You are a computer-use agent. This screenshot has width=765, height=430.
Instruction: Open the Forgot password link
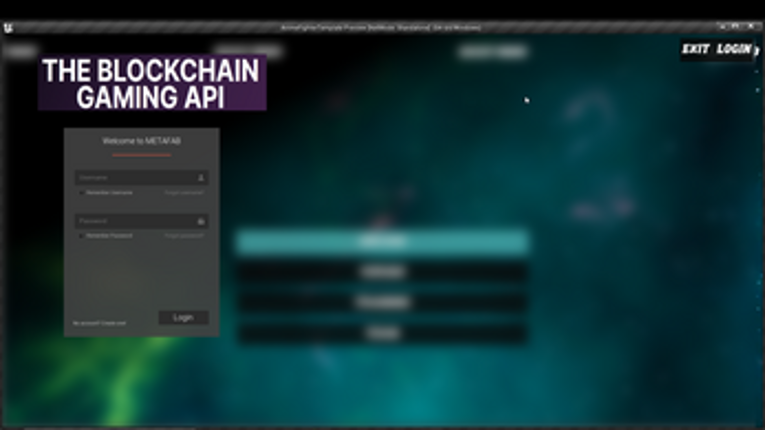[x=184, y=236]
